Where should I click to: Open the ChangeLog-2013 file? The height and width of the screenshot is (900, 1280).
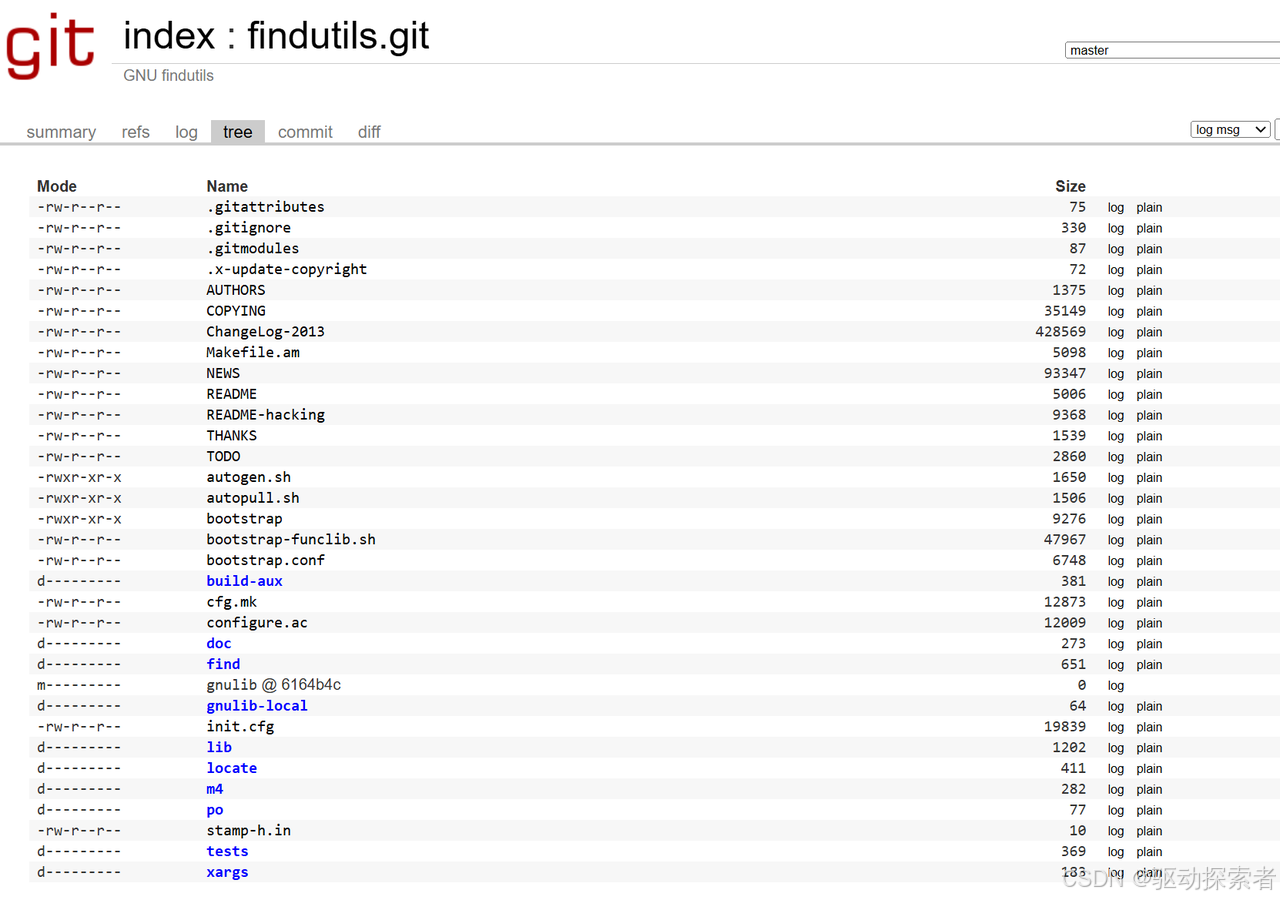pos(266,331)
